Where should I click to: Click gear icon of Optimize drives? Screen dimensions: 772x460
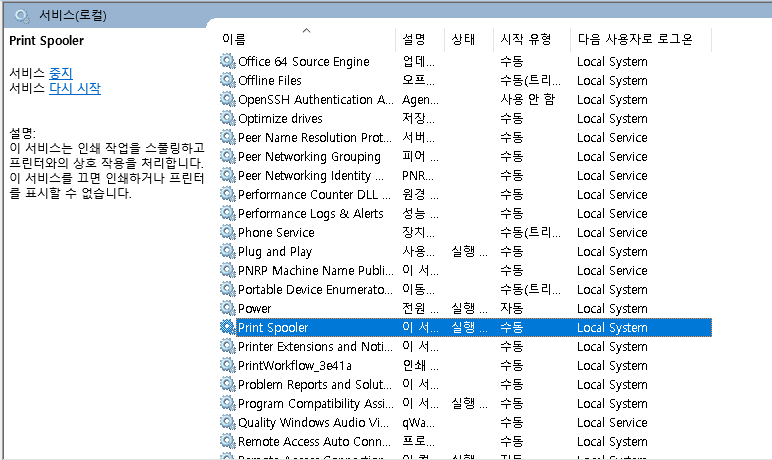point(227,118)
